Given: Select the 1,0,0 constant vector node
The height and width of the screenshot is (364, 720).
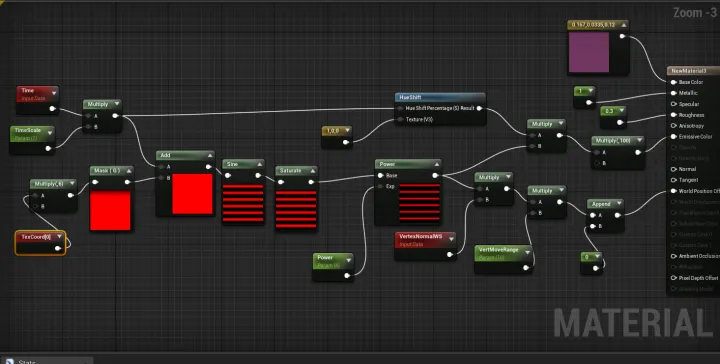Looking at the screenshot, I should coord(337,137).
